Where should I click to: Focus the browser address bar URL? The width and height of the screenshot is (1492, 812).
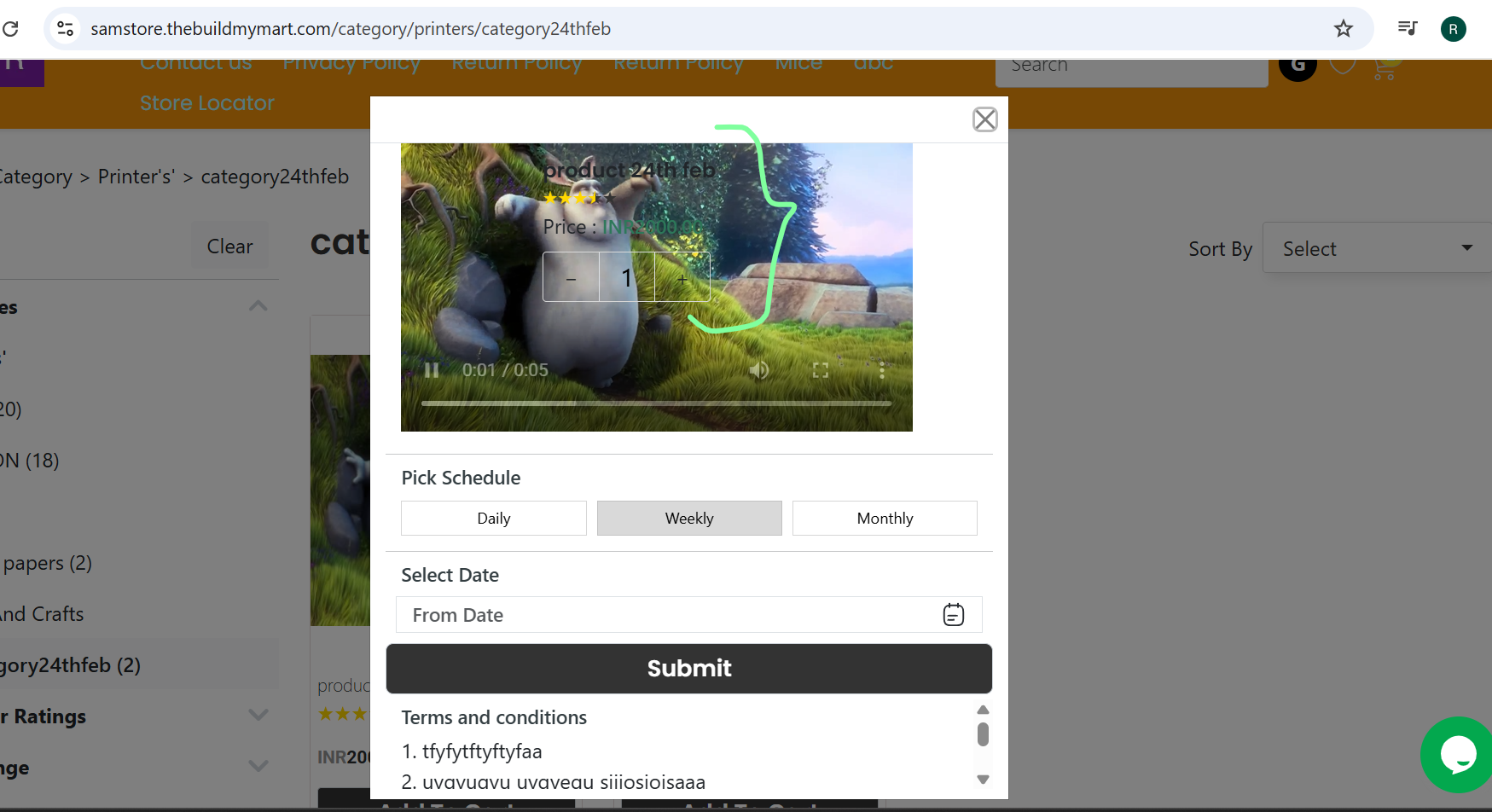coord(351,29)
